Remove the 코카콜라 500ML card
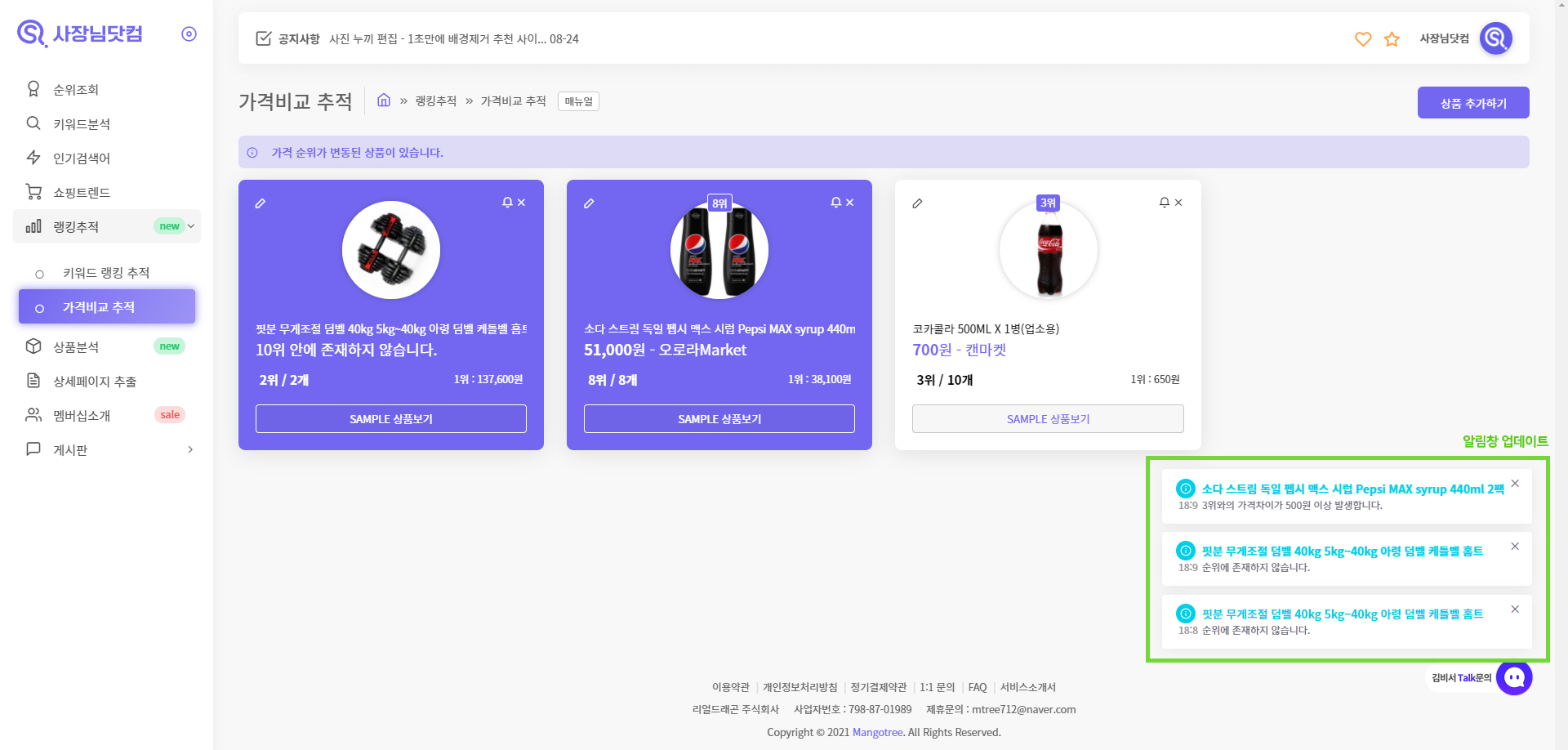1568x750 pixels. click(1178, 202)
